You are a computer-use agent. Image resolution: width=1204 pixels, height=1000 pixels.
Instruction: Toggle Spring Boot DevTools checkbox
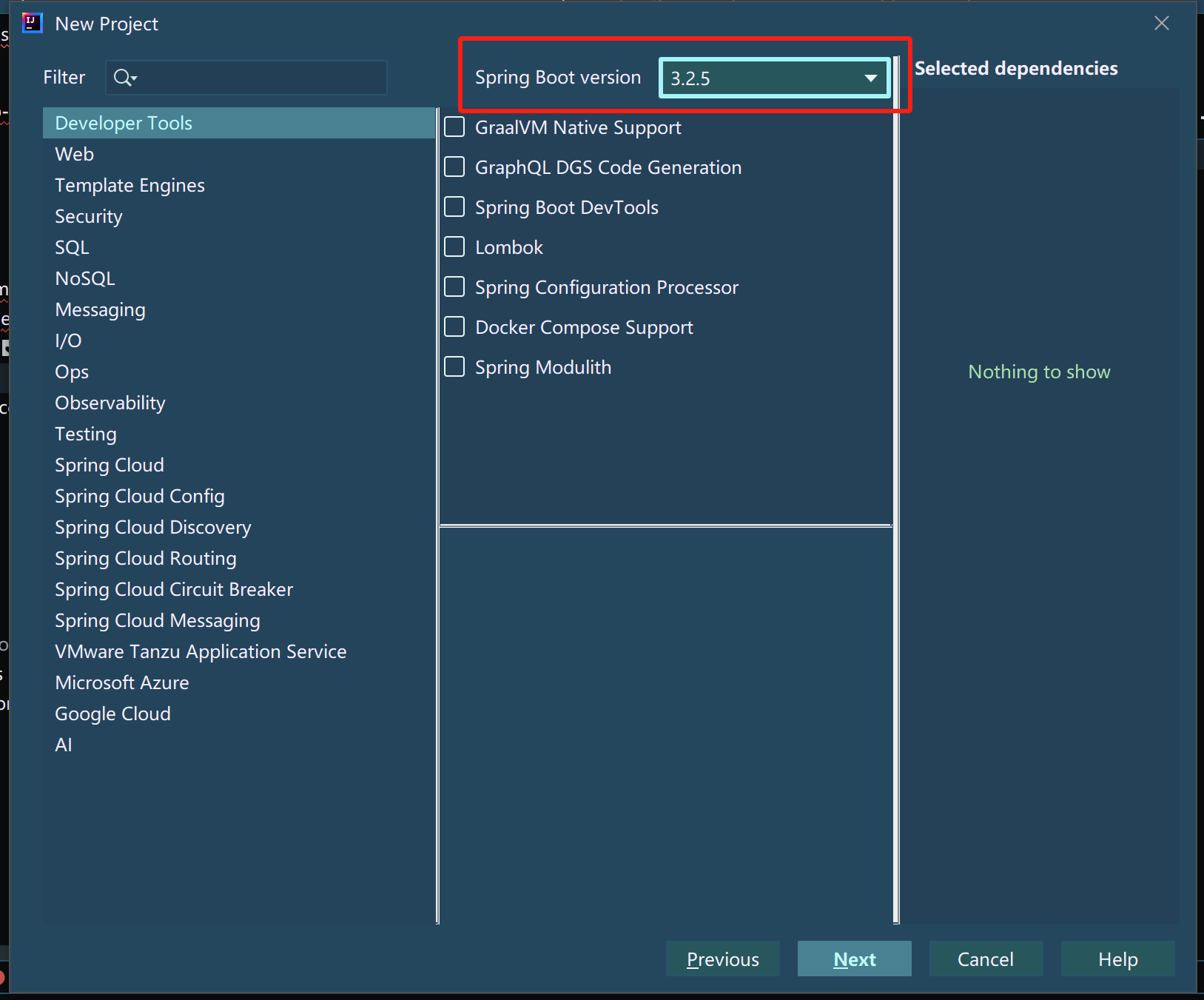(x=454, y=207)
